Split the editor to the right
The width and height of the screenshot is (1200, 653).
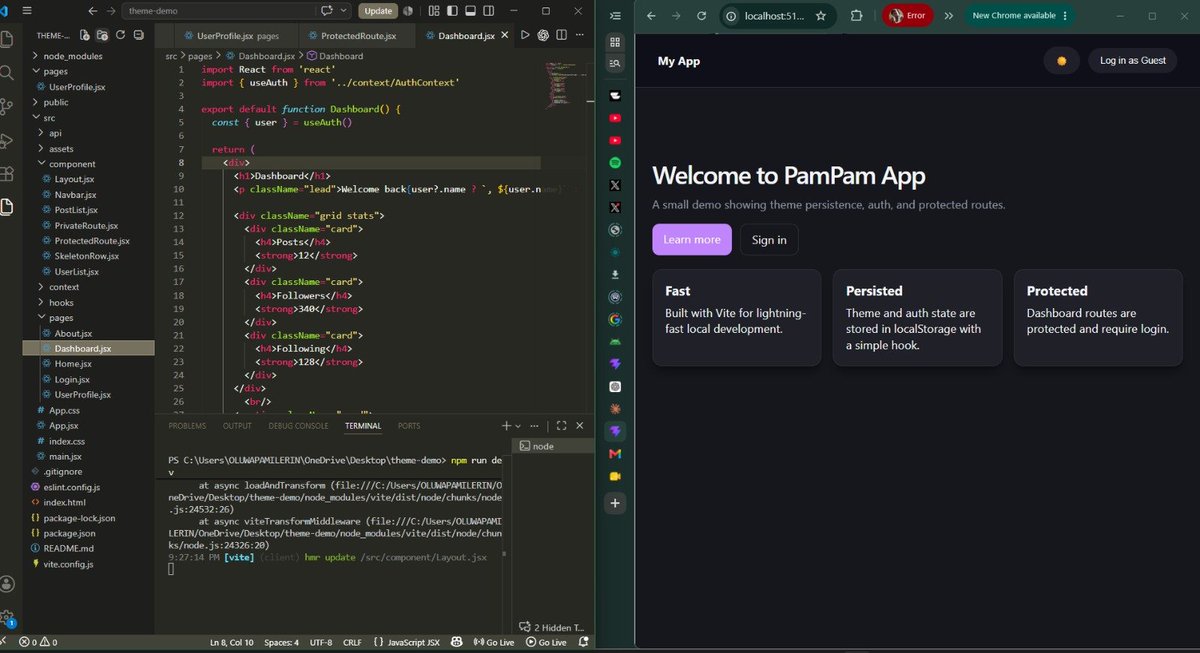click(x=561, y=35)
